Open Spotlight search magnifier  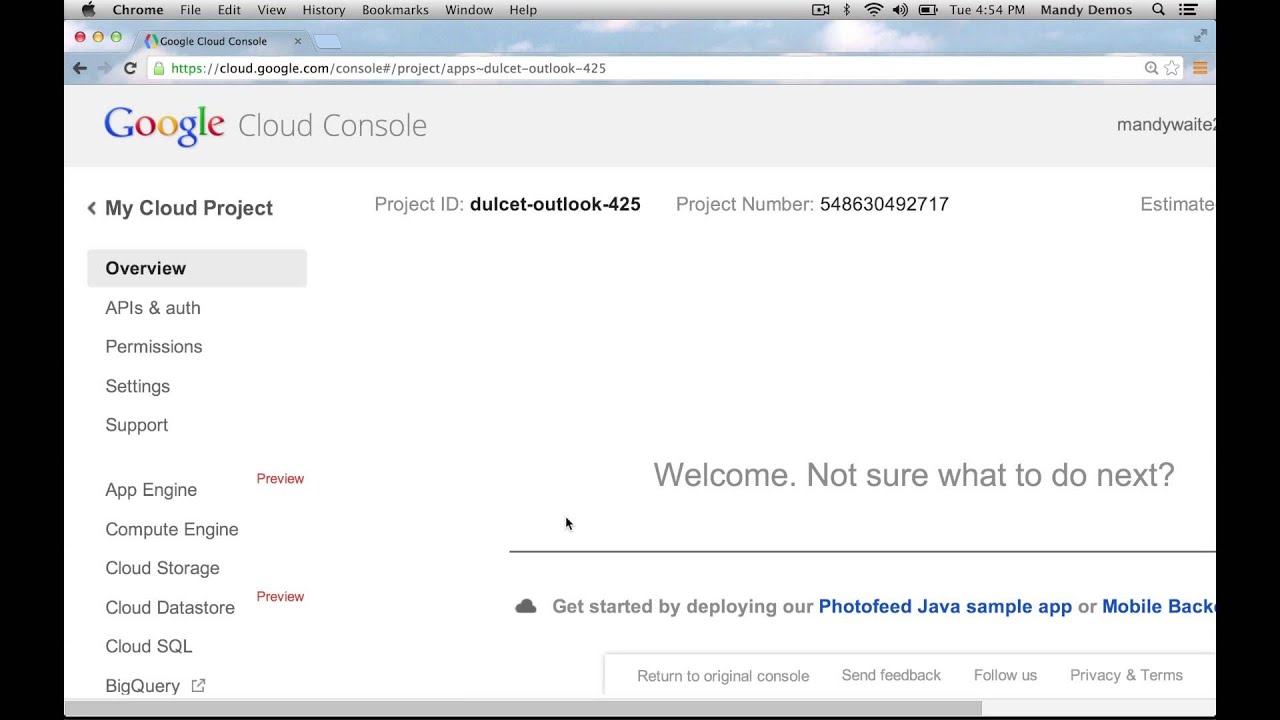1158,10
